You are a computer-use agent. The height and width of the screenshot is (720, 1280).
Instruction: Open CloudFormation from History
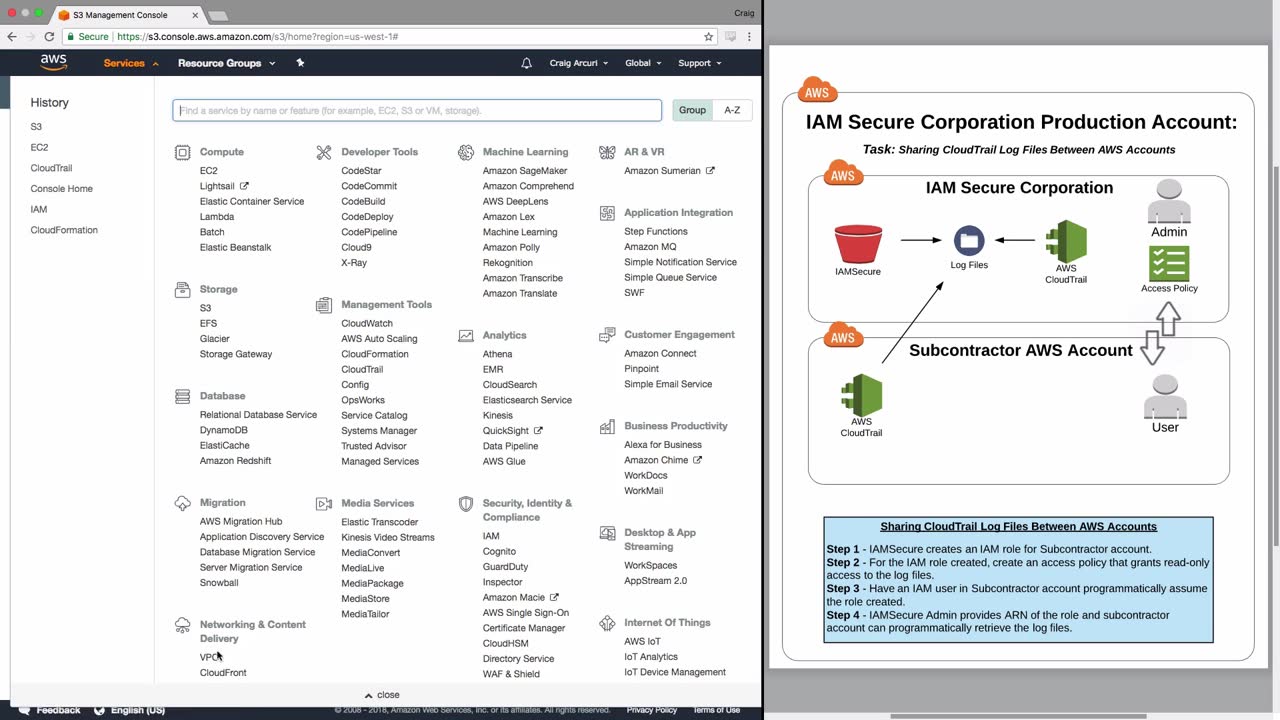tap(64, 230)
